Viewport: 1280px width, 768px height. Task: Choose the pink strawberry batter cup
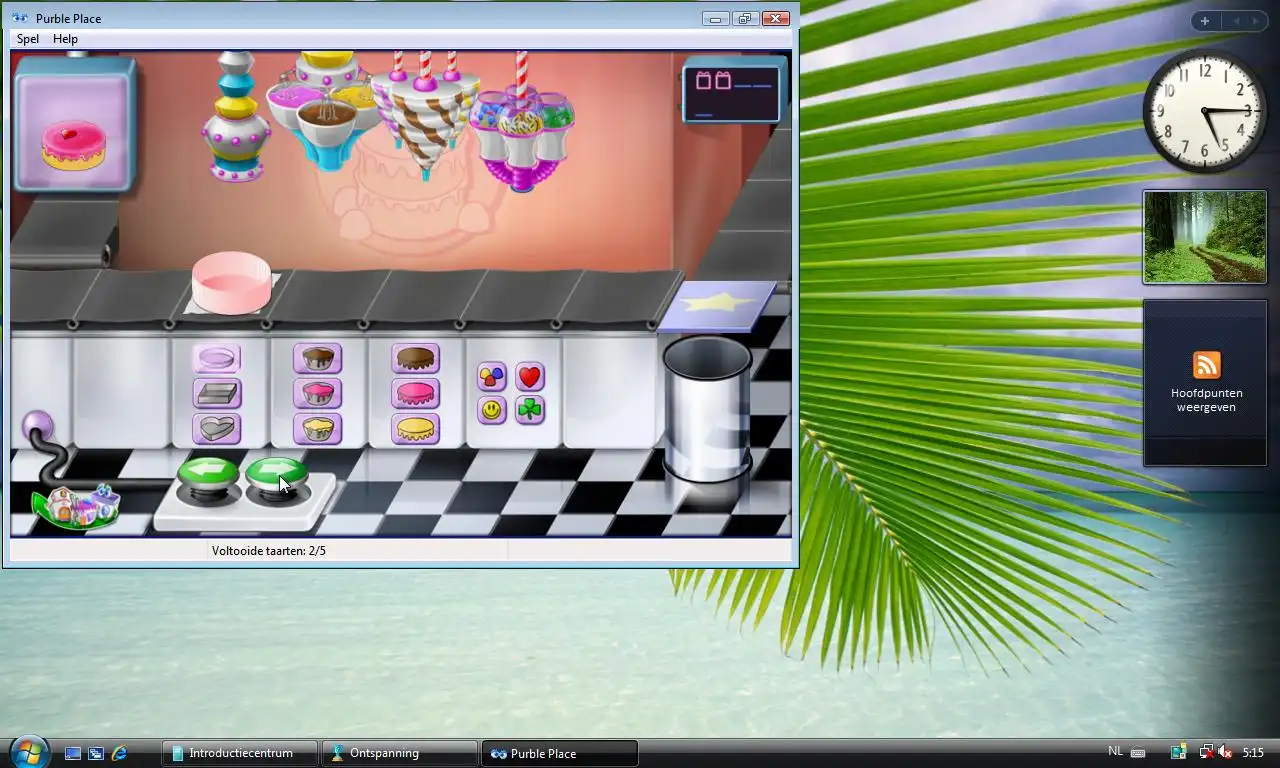tap(318, 393)
